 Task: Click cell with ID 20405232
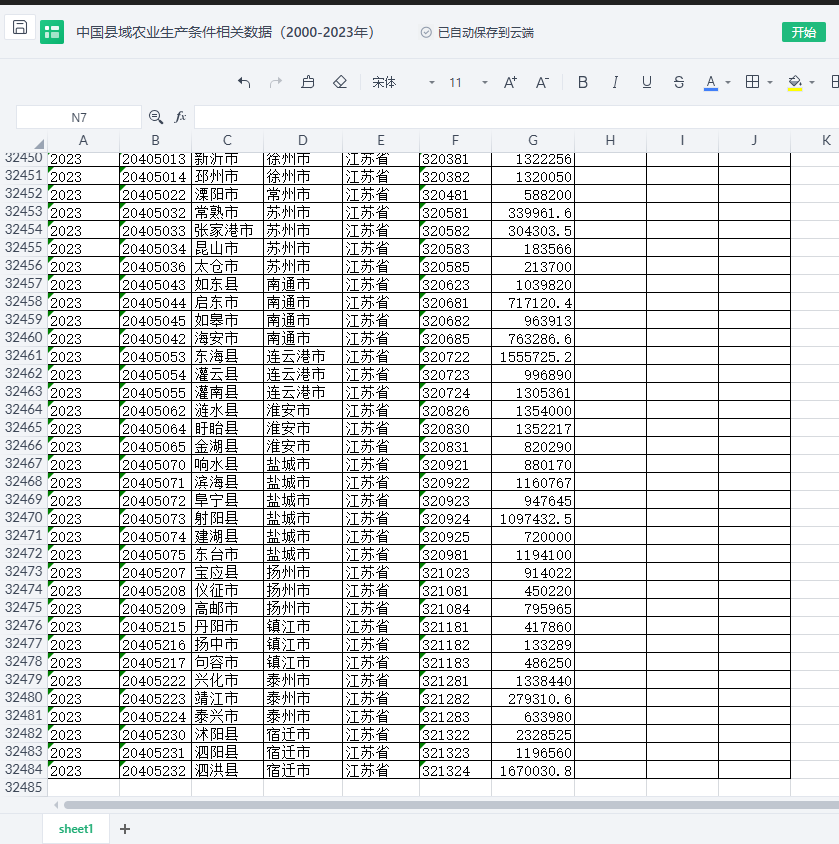pos(155,770)
